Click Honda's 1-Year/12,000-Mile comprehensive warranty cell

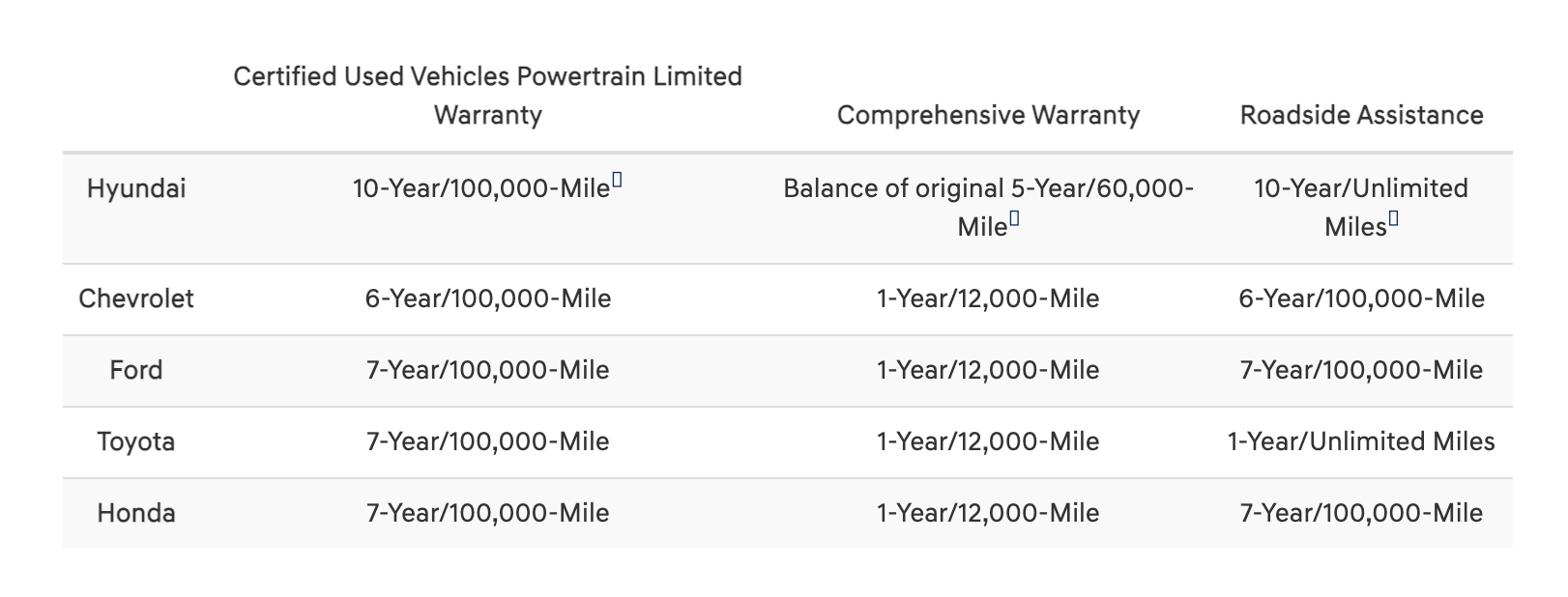pos(988,513)
